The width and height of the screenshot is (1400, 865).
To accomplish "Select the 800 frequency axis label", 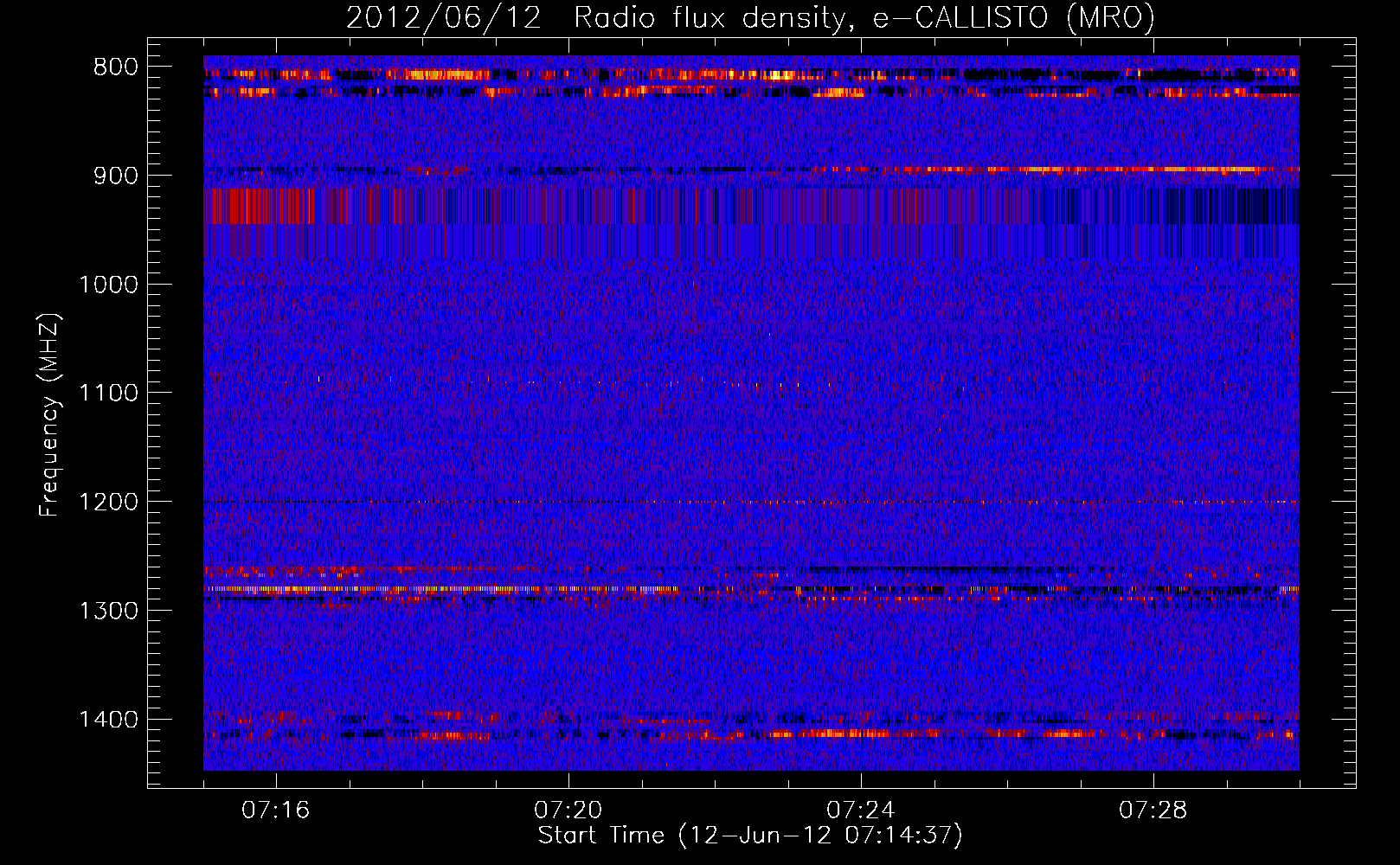I will 116,67.
